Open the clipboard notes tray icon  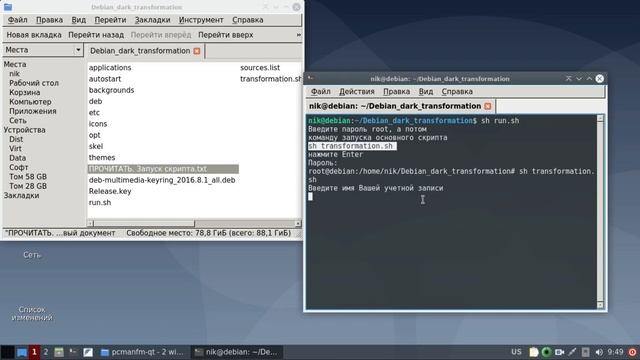(x=533, y=352)
